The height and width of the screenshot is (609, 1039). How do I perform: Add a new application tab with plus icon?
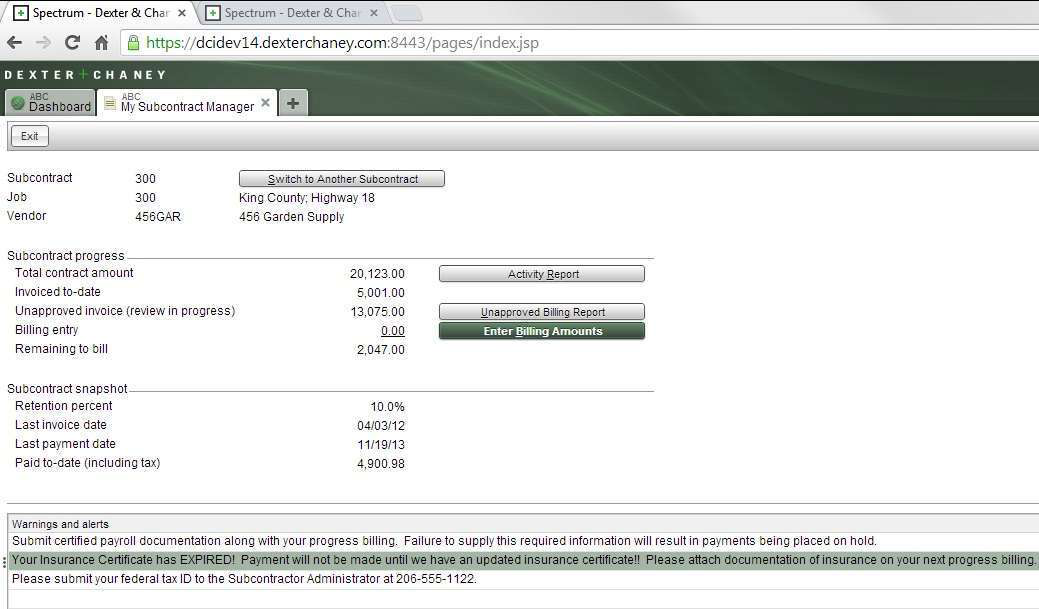tap(292, 103)
